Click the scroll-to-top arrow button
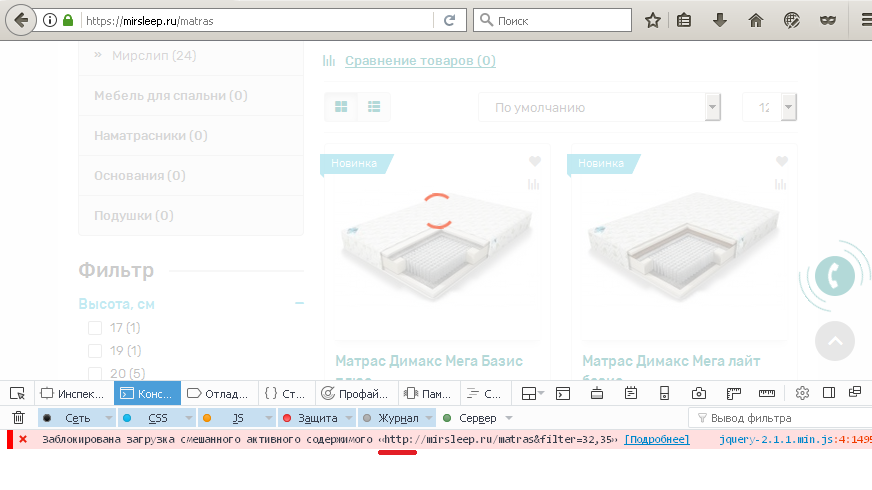The width and height of the screenshot is (872, 490). tap(835, 341)
